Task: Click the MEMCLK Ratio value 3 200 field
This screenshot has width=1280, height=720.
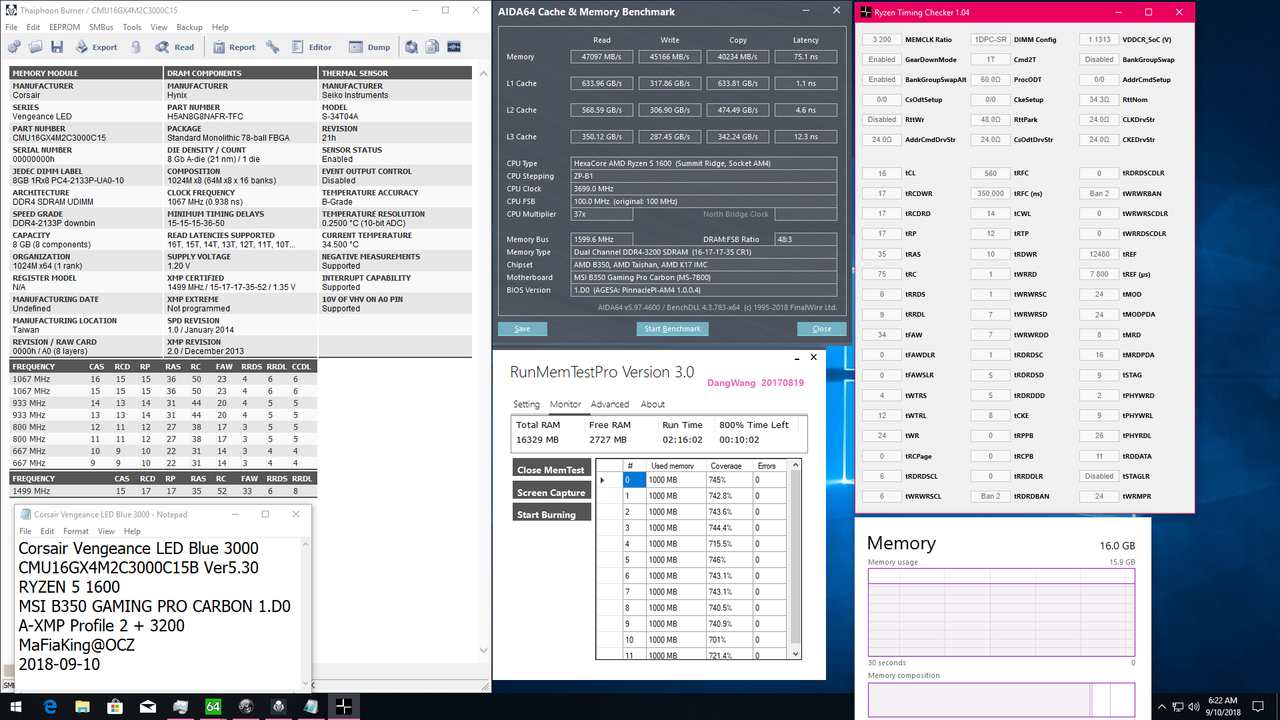Action: (882, 40)
